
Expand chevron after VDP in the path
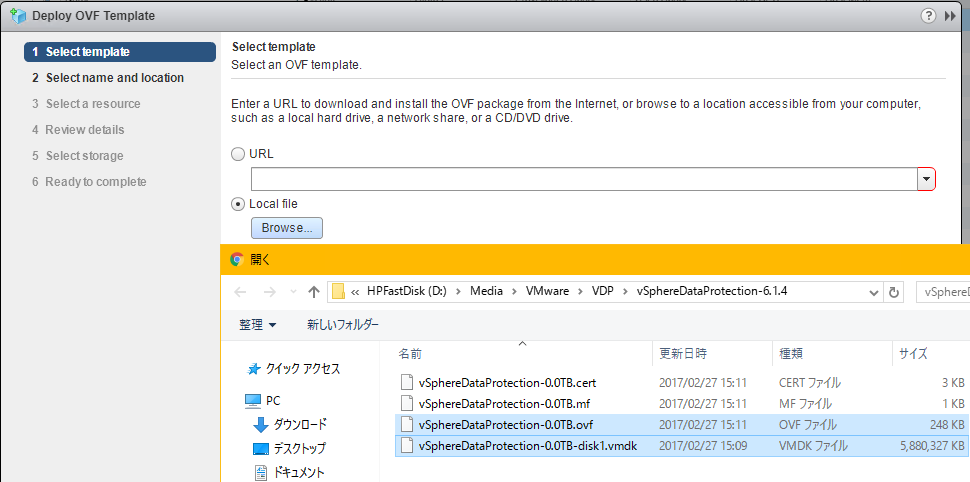pos(625,291)
